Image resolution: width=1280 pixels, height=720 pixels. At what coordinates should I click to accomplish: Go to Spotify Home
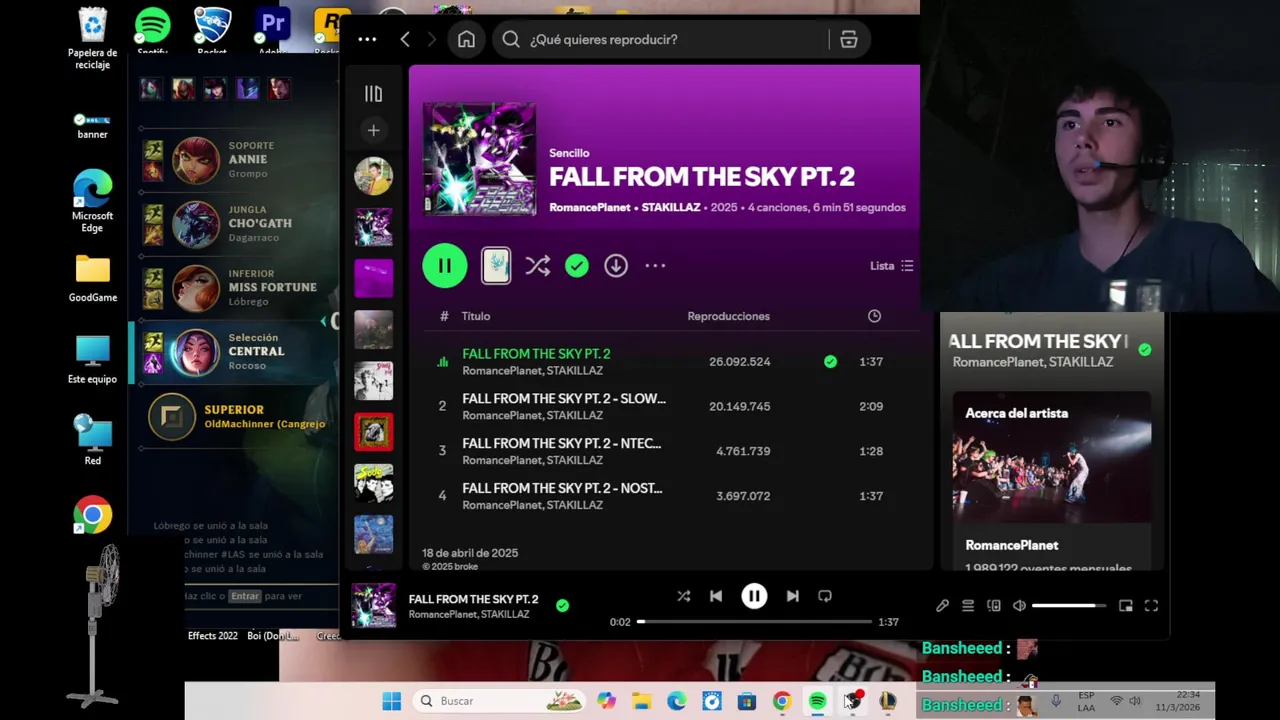[466, 39]
